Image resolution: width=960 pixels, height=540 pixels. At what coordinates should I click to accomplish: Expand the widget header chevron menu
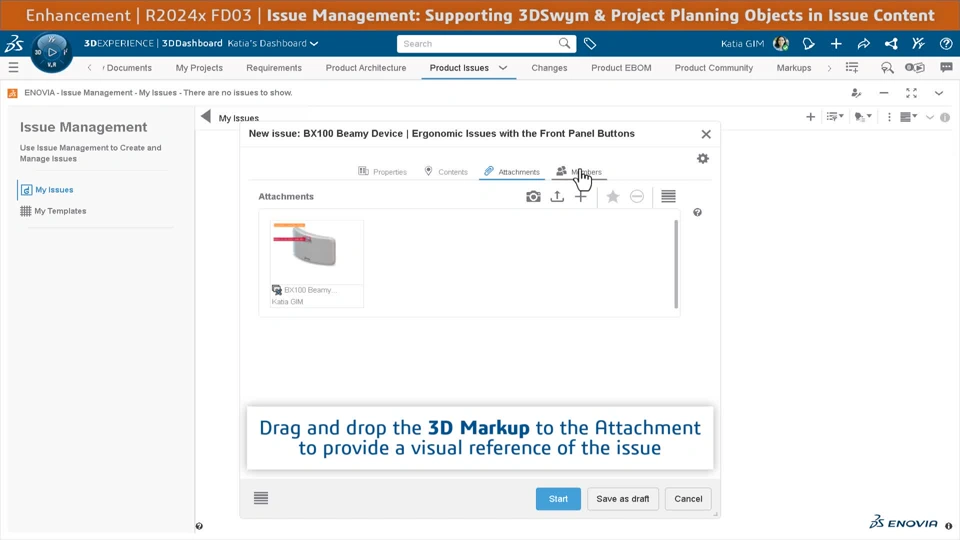(x=939, y=93)
